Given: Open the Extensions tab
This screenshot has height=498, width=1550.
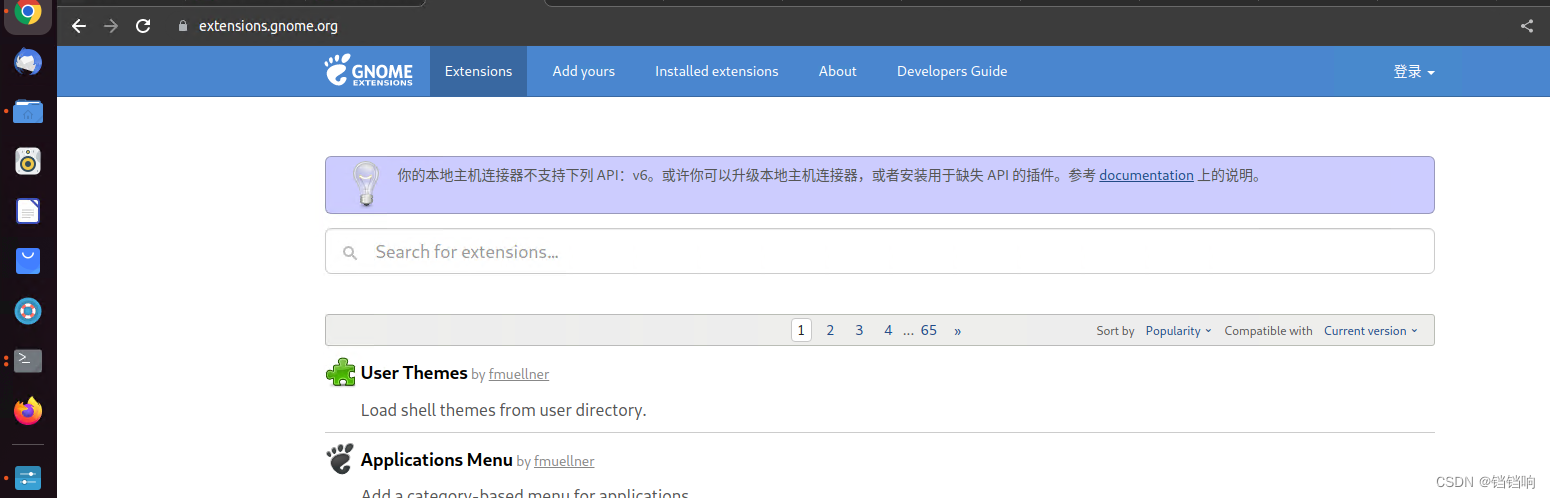Looking at the screenshot, I should point(478,71).
